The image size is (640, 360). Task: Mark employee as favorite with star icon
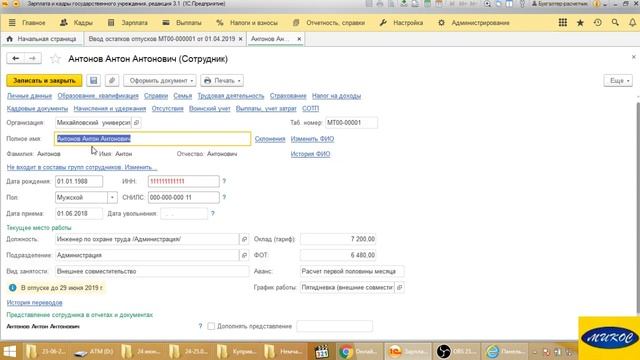(55, 59)
